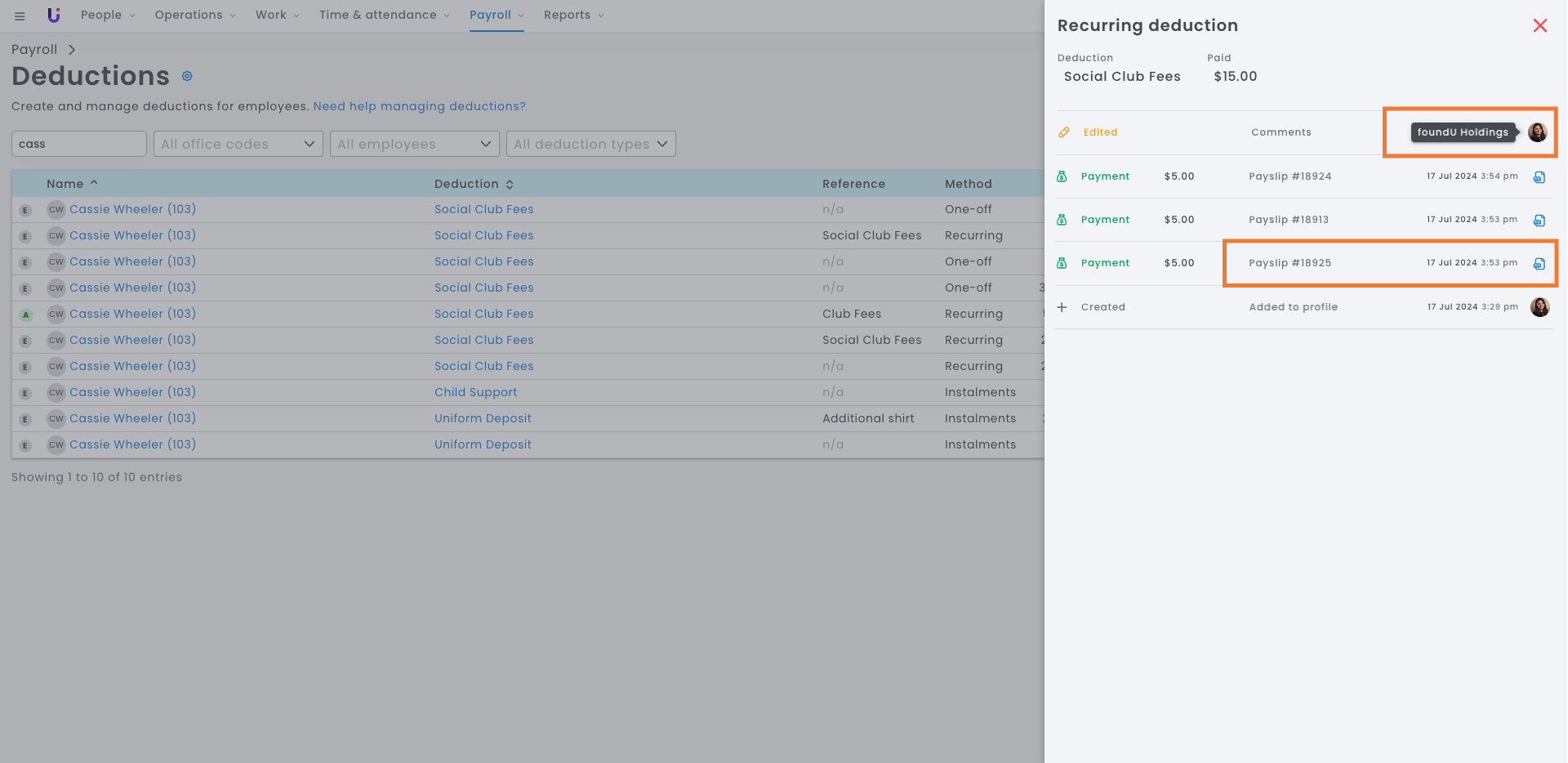1568x763 pixels.
Task: Open the Child Support deduction link
Action: point(475,392)
